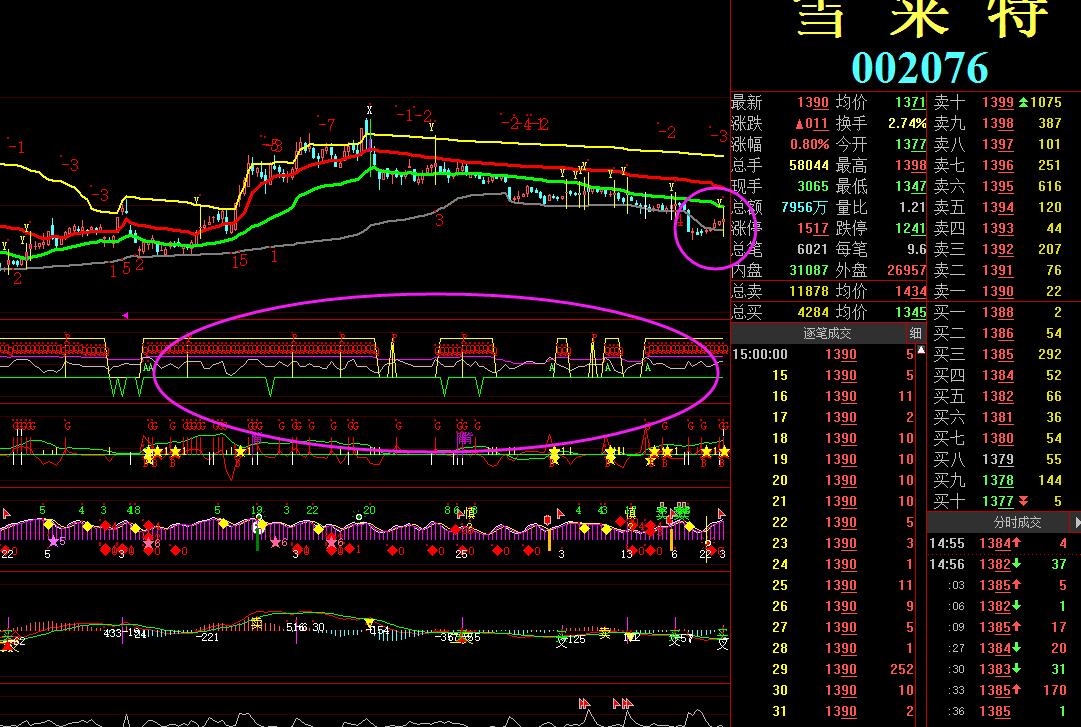Click the red flag at the left of the purple histogram panel
The image size is (1081, 727).
pos(6,513)
